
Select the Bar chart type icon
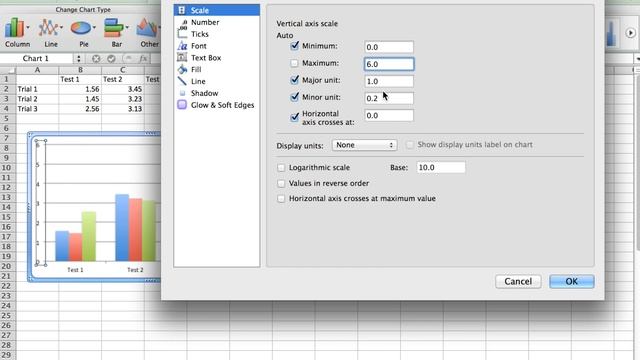click(113, 28)
